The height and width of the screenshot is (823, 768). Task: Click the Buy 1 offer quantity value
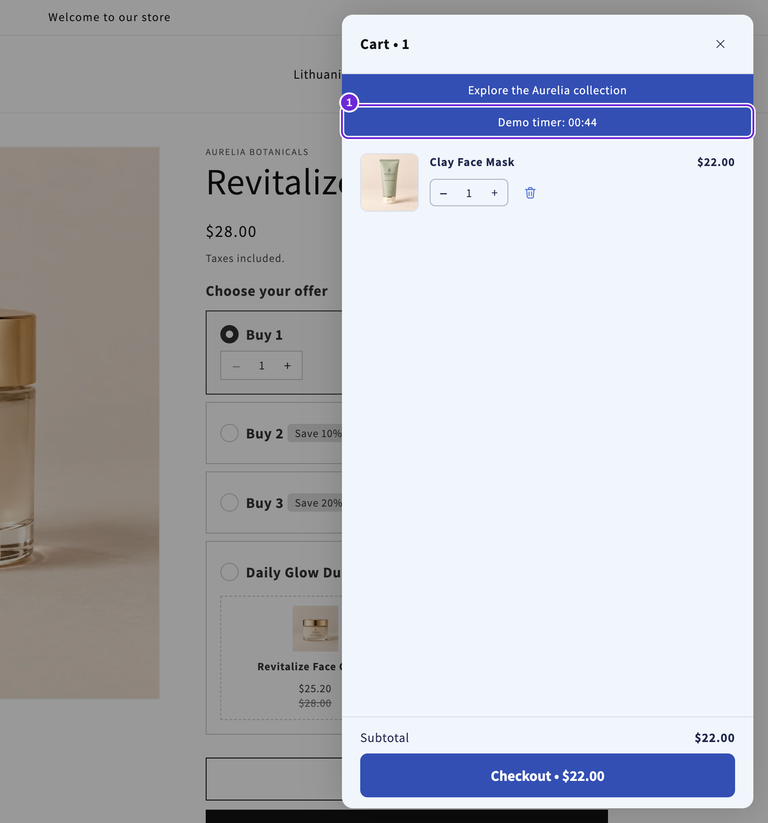tap(261, 366)
